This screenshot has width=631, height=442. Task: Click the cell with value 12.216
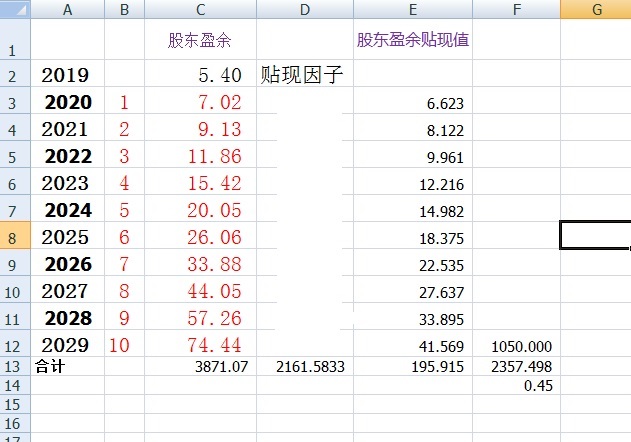coord(413,181)
